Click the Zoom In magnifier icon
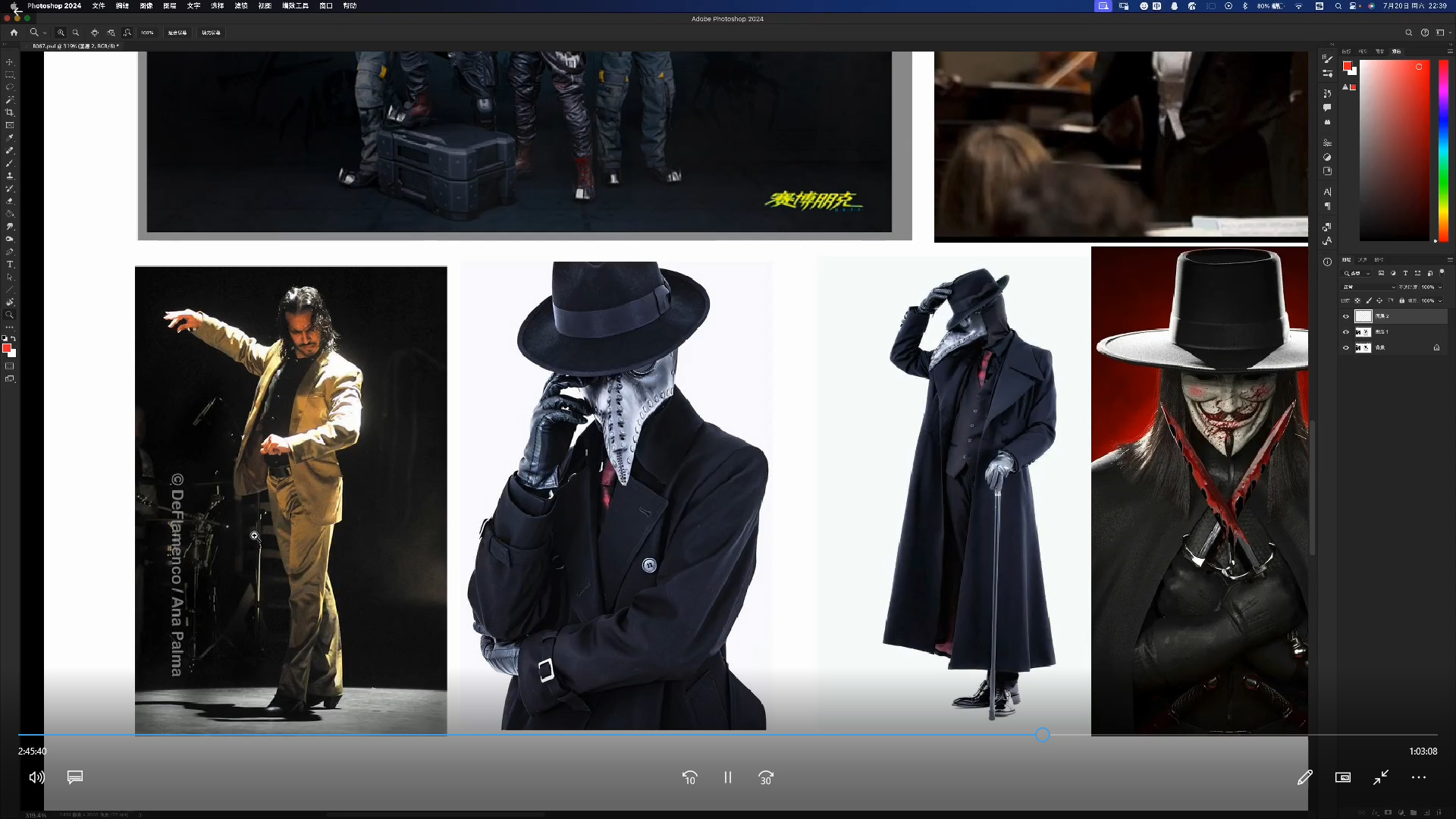Viewport: 1456px width, 819px height. pos(61,33)
